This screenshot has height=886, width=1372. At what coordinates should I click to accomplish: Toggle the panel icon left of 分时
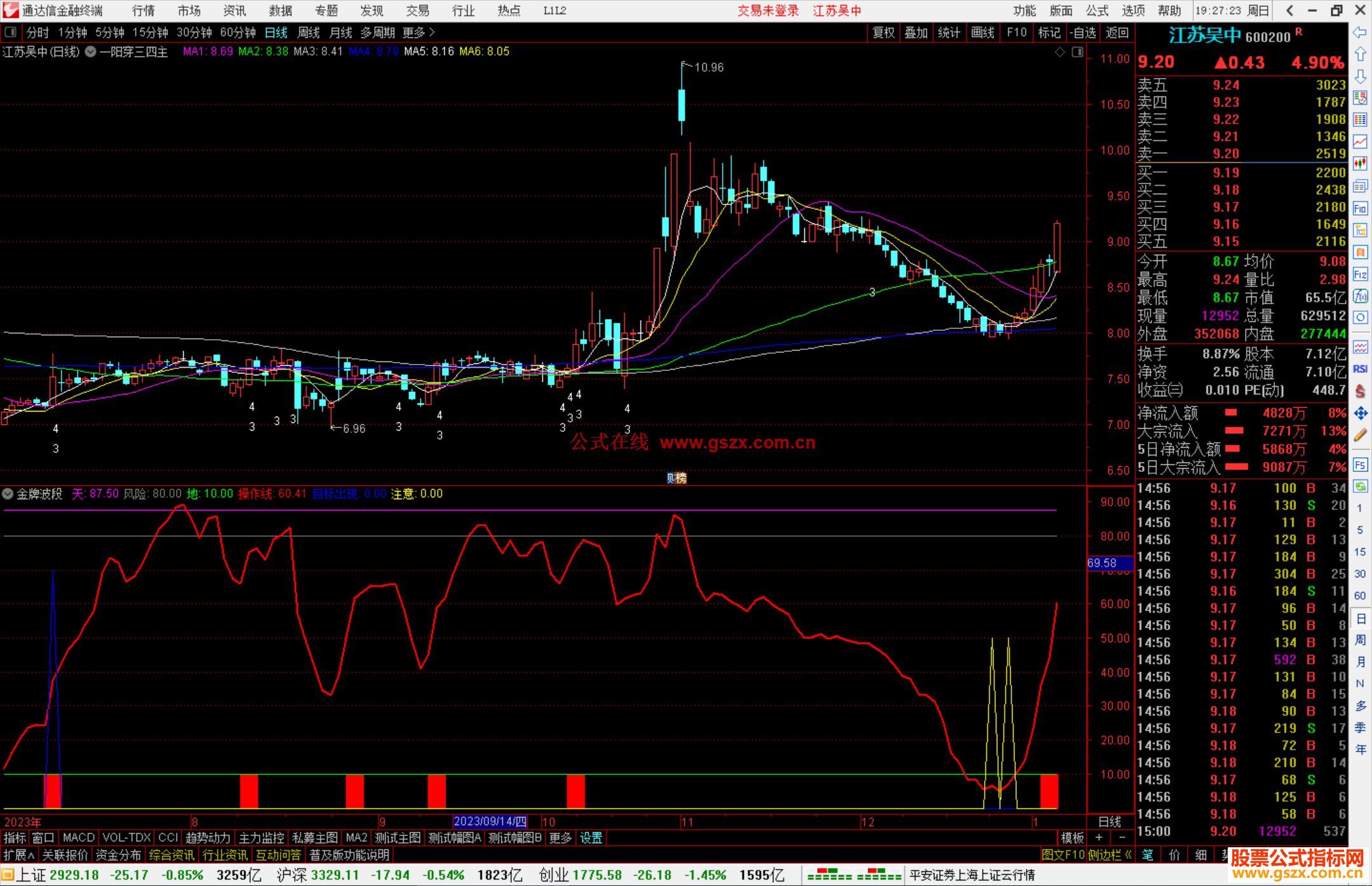(11, 32)
